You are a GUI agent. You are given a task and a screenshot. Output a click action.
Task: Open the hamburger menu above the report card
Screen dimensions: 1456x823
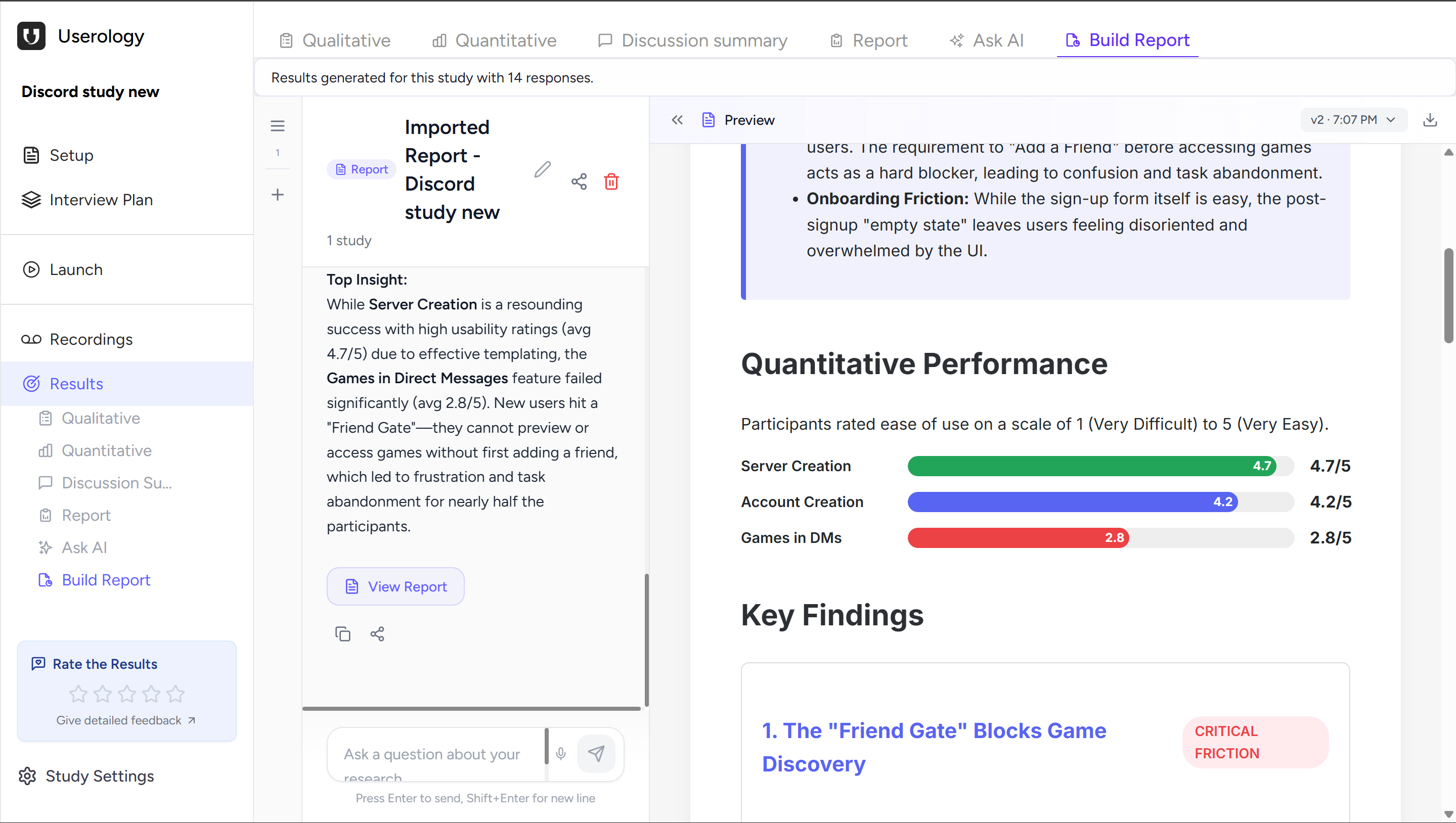pyautogui.click(x=278, y=125)
